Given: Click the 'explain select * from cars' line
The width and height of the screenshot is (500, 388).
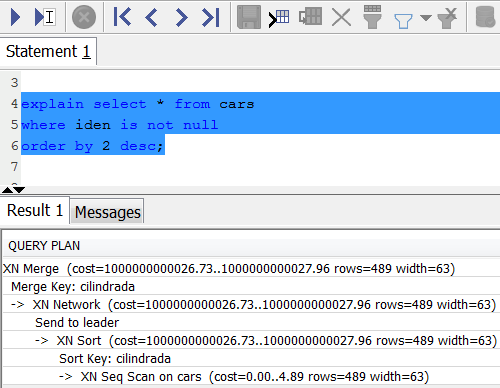Looking at the screenshot, I should point(138,104).
